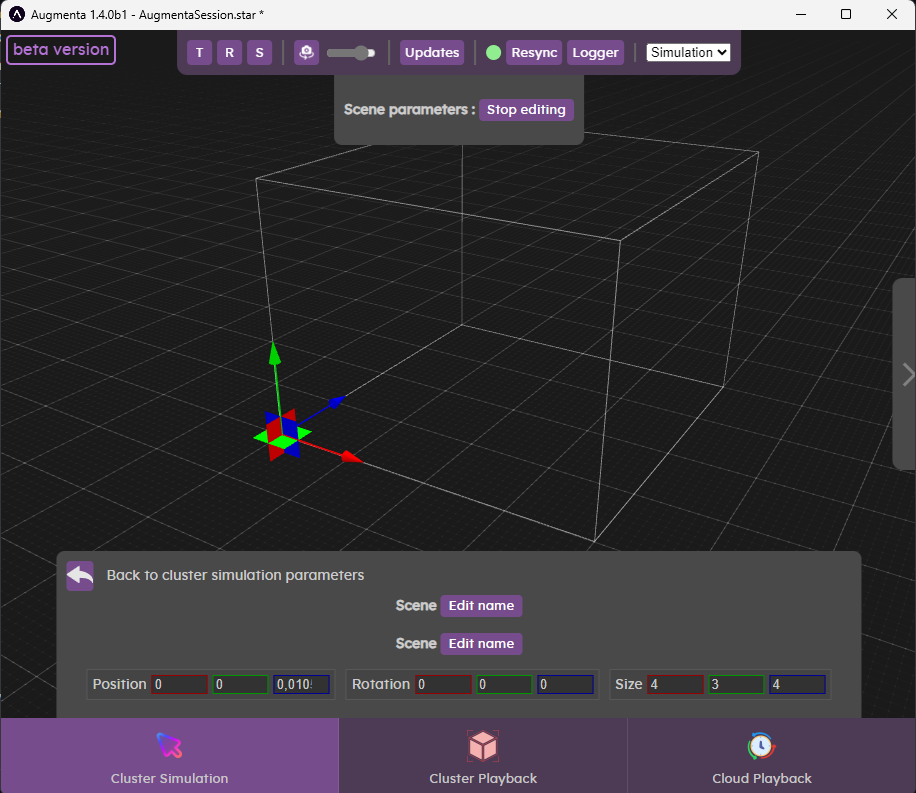Screen dimensions: 916x793
Task: Click 'Back to cluster simulation parameters' text
Action: point(235,575)
